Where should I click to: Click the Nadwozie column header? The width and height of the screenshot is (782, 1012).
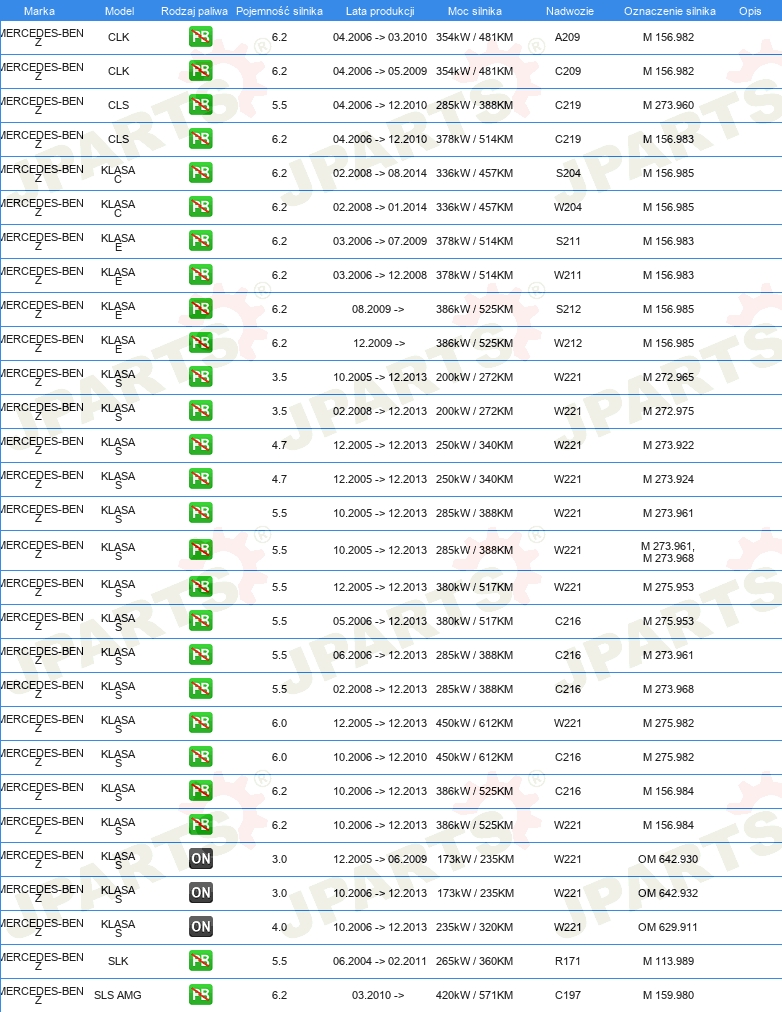point(570,11)
